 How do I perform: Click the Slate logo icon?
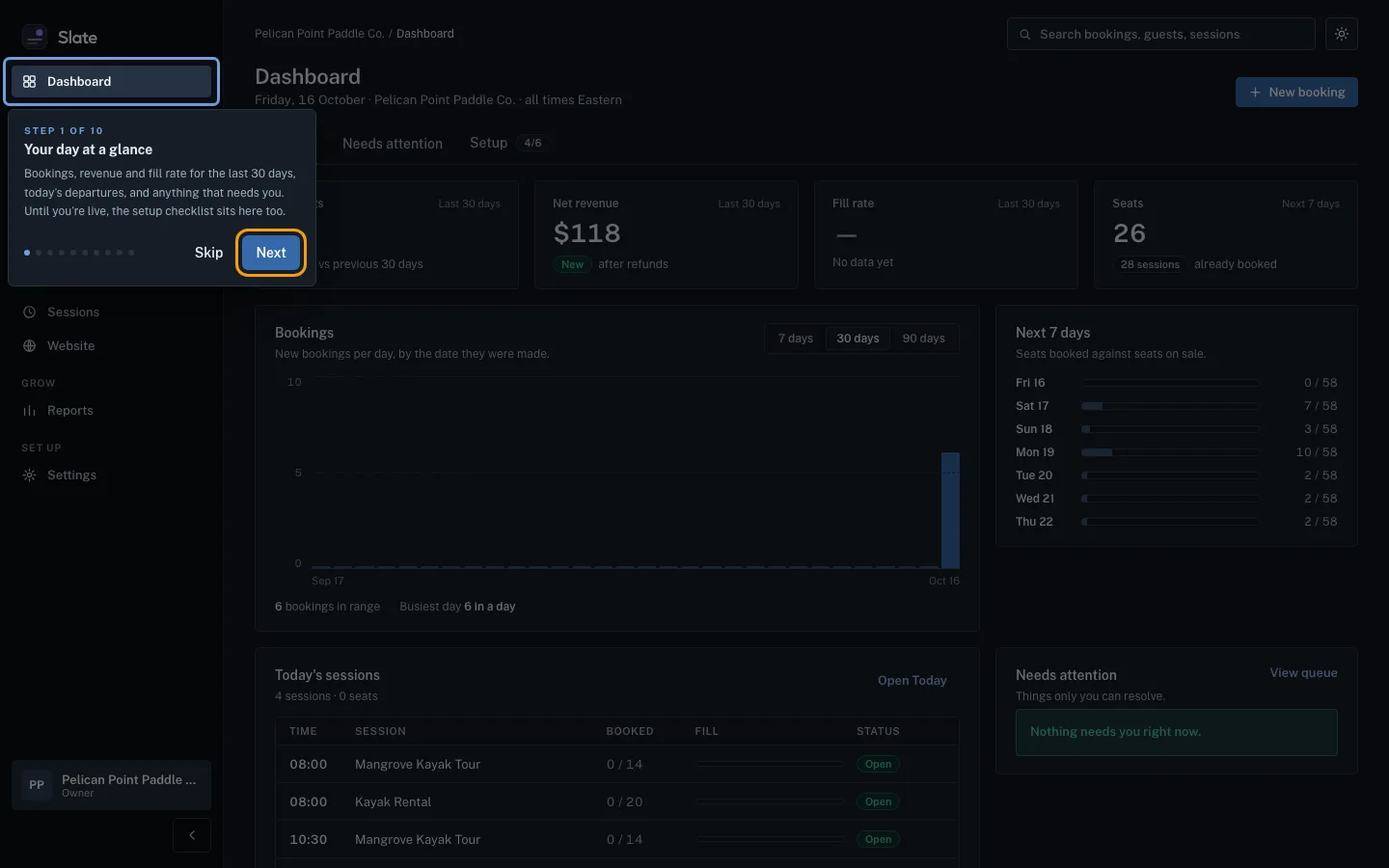tap(35, 37)
